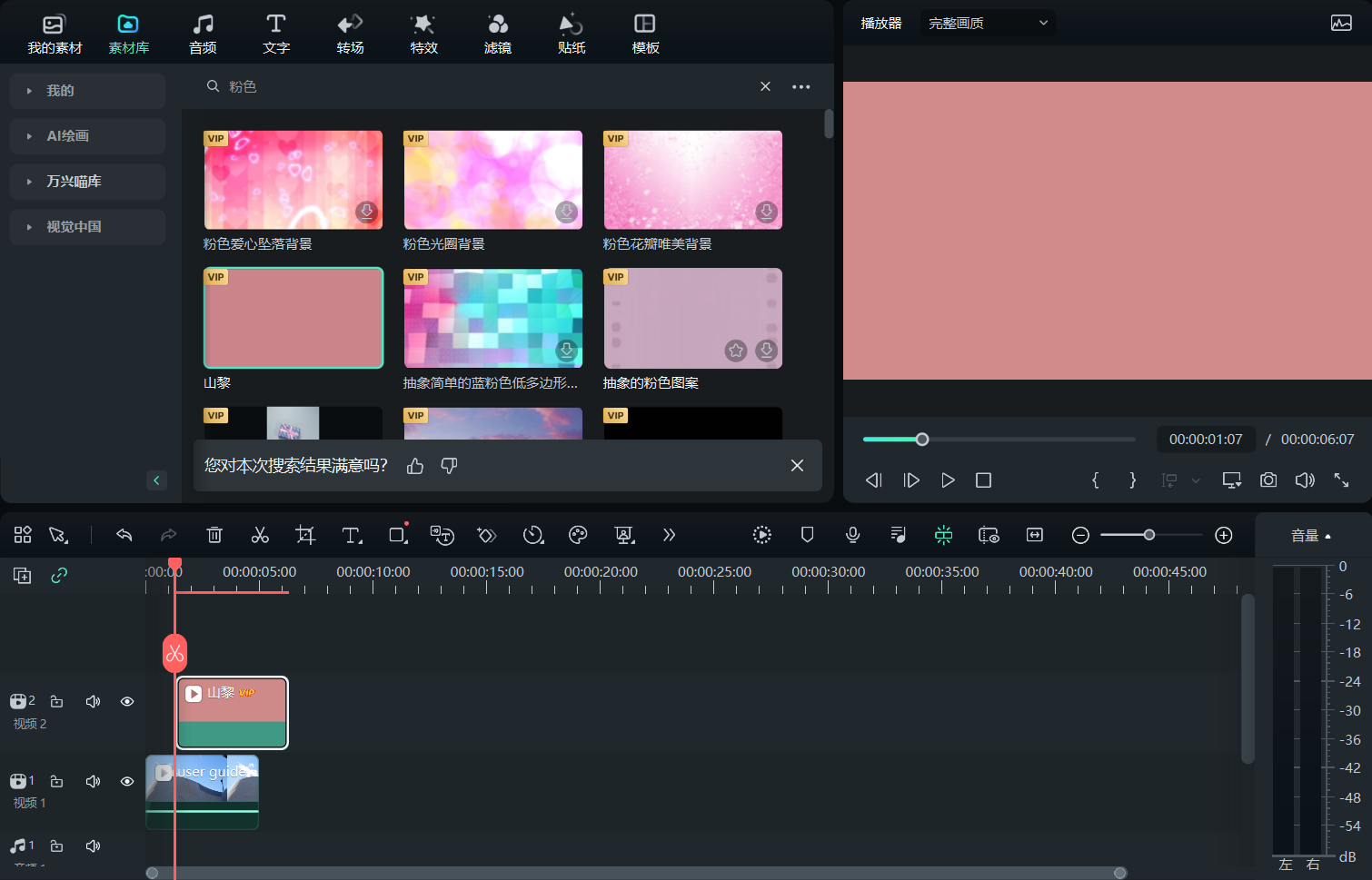Toggle lock on the 视频 2 track

56,701
